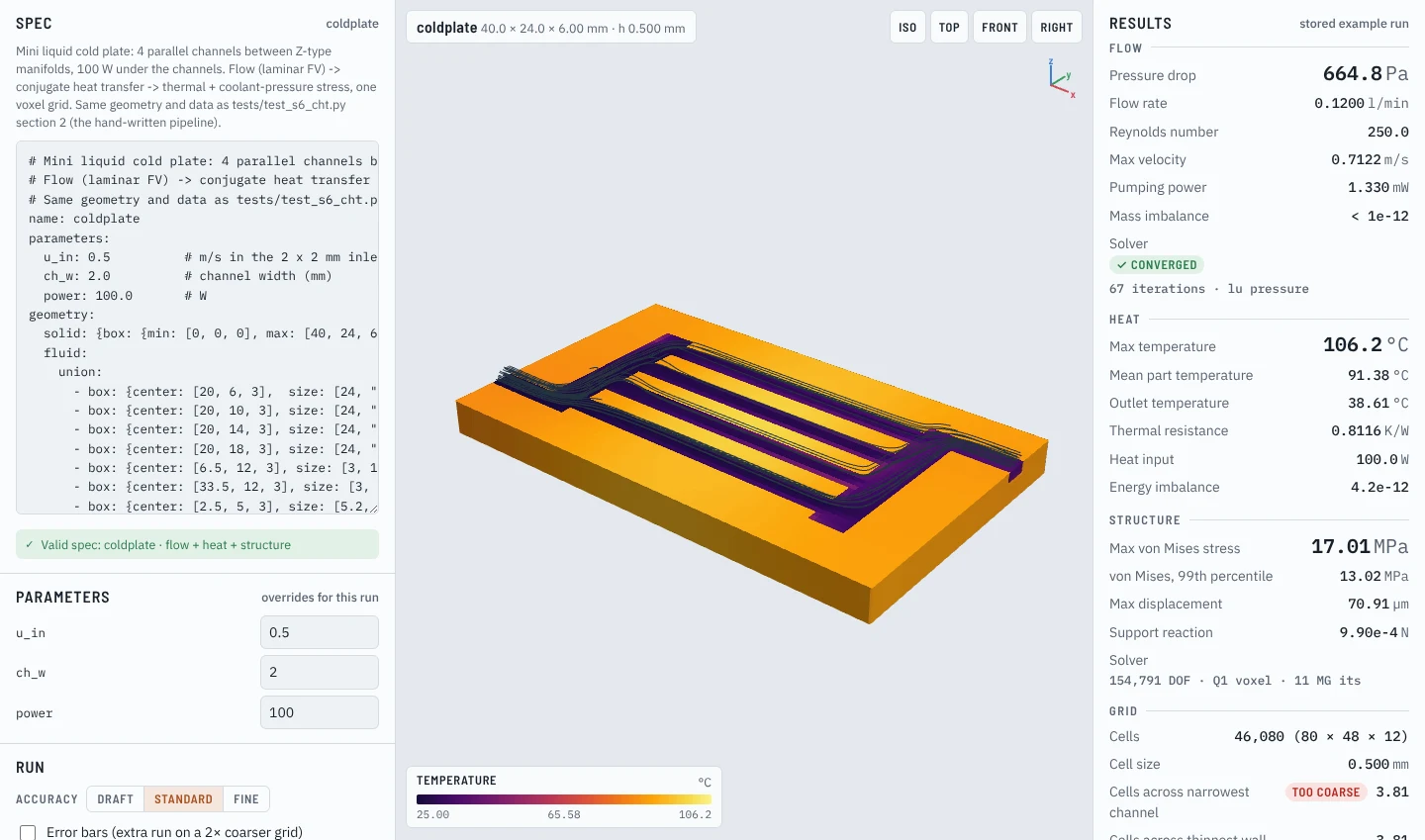Click inside the YAML spec editor
Viewport: 1425px width, 840px height.
click(197, 327)
